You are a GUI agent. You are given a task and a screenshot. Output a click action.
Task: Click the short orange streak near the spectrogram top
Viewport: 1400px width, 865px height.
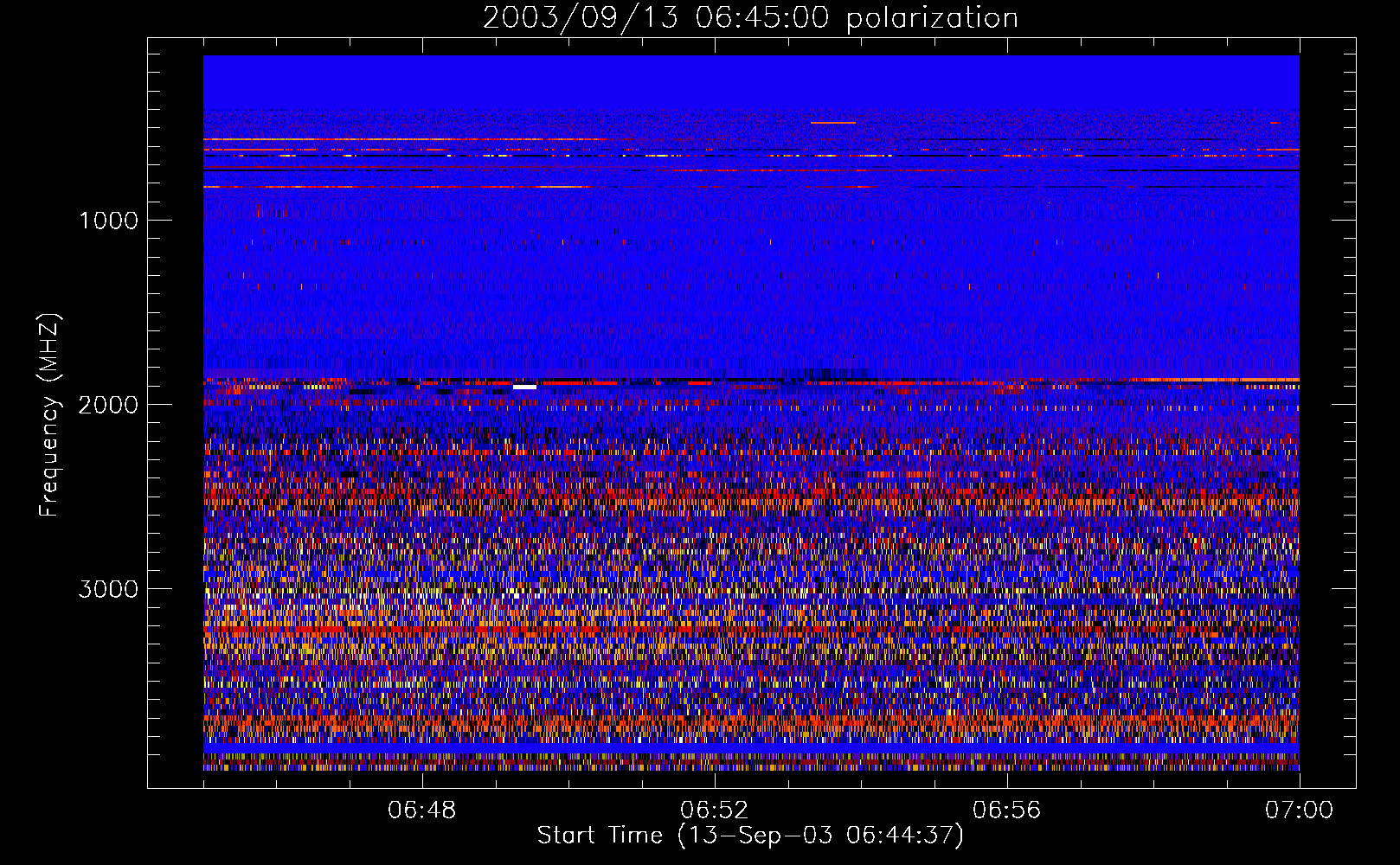coord(833,123)
